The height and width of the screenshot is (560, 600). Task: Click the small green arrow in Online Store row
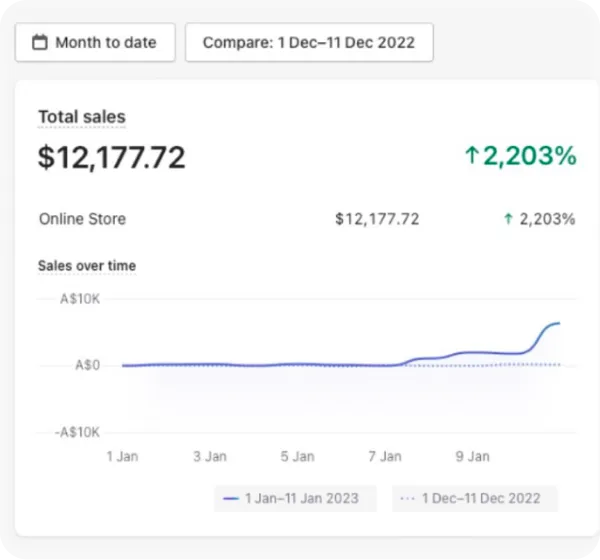point(508,219)
